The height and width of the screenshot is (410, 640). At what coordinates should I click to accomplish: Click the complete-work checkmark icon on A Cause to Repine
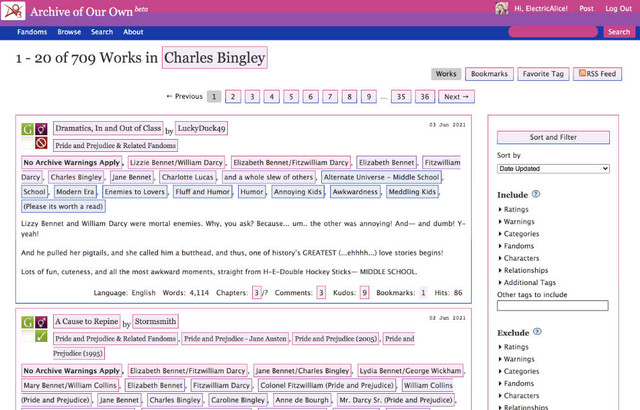(x=41, y=337)
